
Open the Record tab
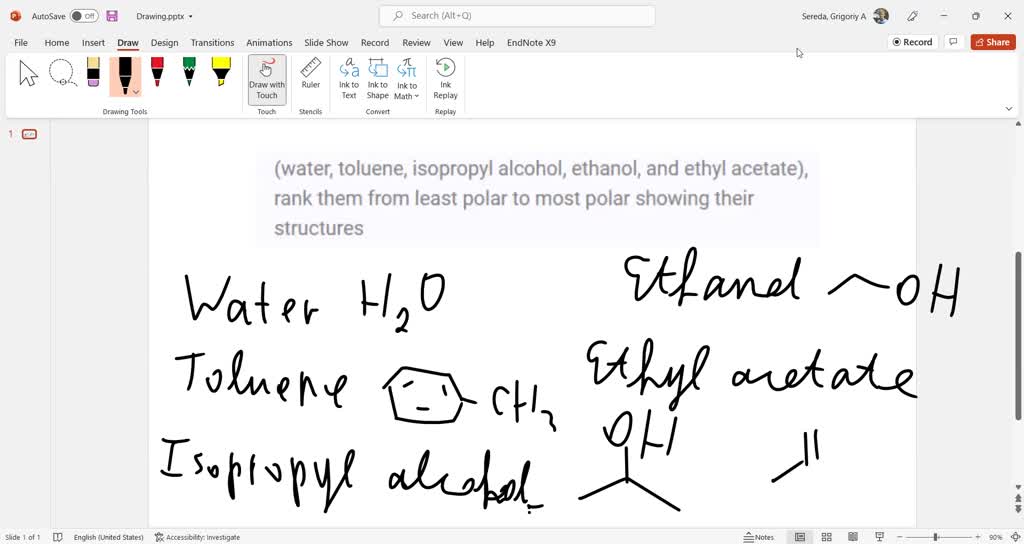(x=375, y=42)
